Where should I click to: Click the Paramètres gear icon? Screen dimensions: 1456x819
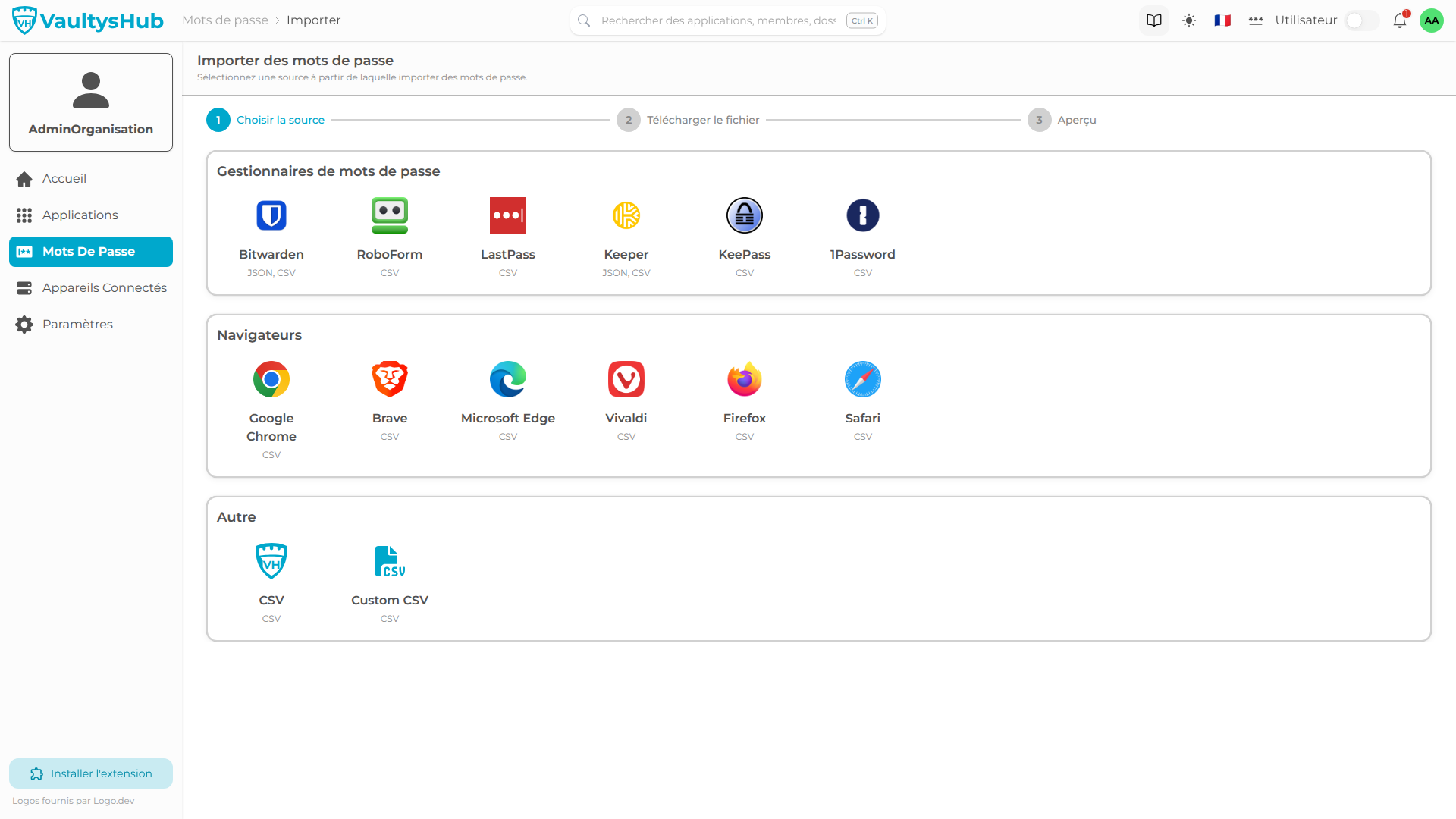[24, 325]
